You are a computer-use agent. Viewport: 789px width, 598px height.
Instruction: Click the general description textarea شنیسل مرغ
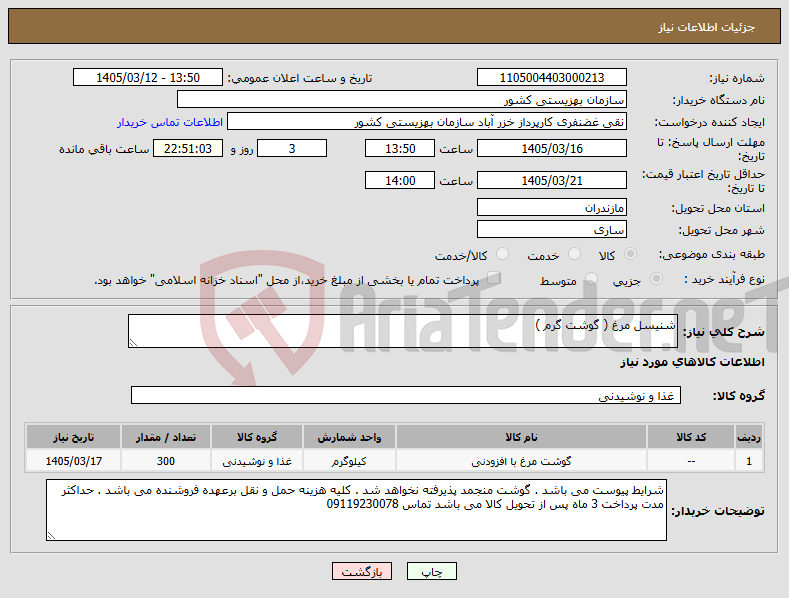pyautogui.click(x=403, y=331)
